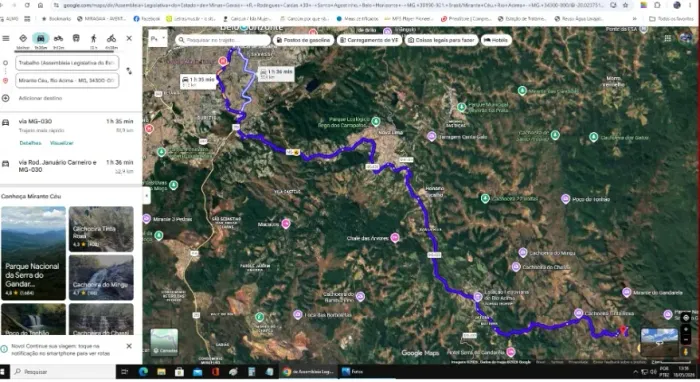Open the Google Maps hamburger menu
Viewport: 700px width, 382px height.
[x=6, y=38]
